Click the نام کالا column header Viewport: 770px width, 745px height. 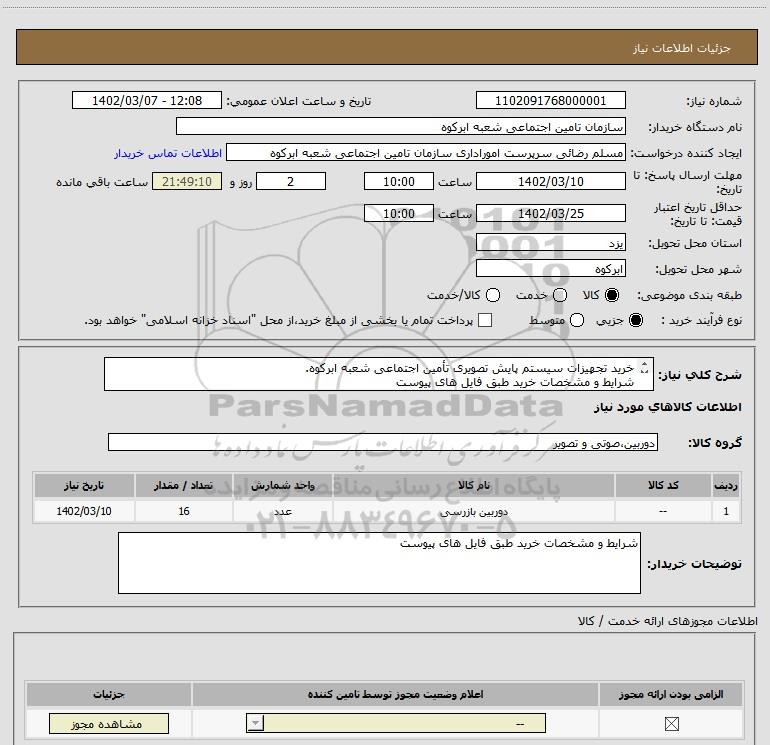[473, 485]
